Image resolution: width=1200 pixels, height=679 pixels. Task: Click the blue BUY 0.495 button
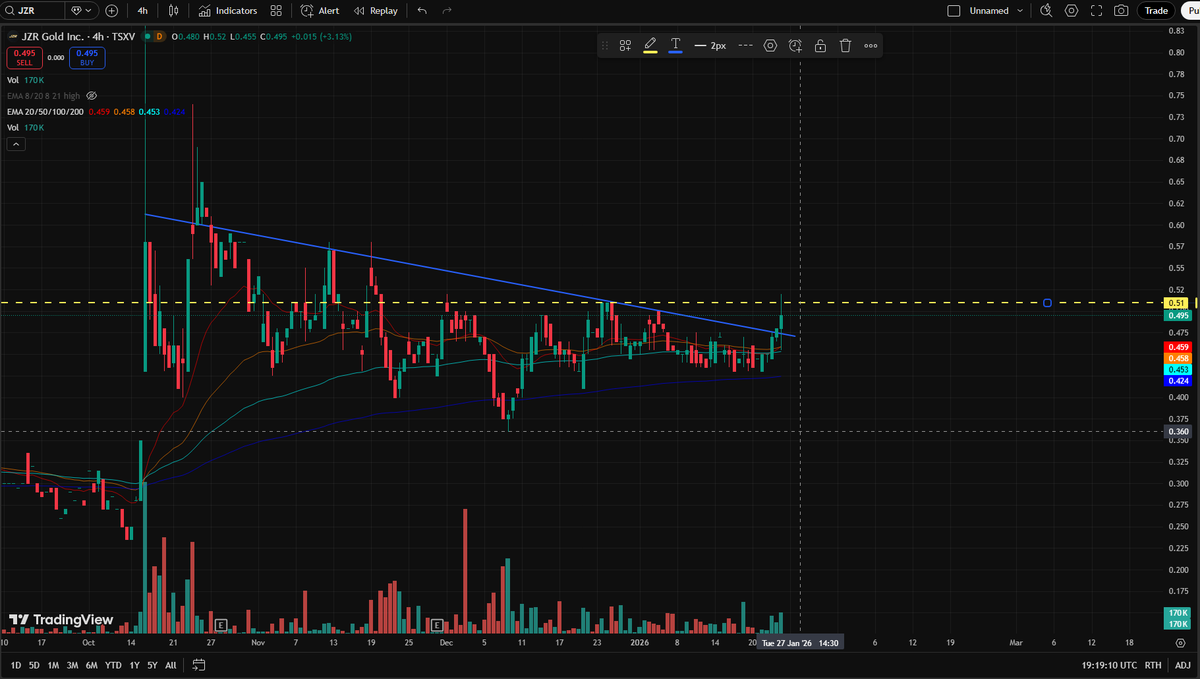87,57
